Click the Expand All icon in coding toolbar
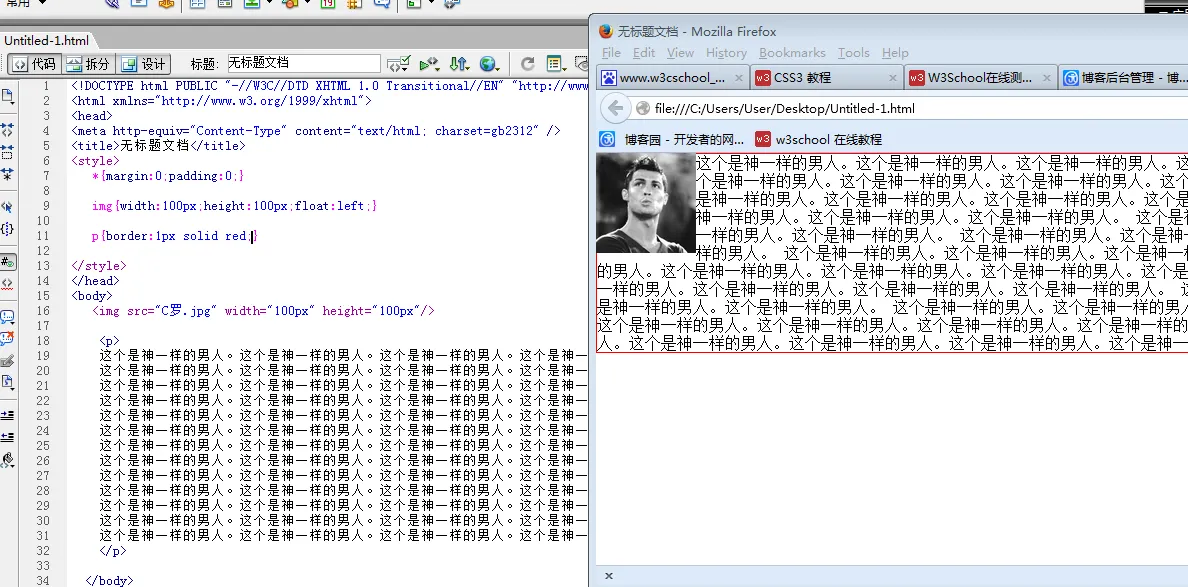 (x=8, y=173)
